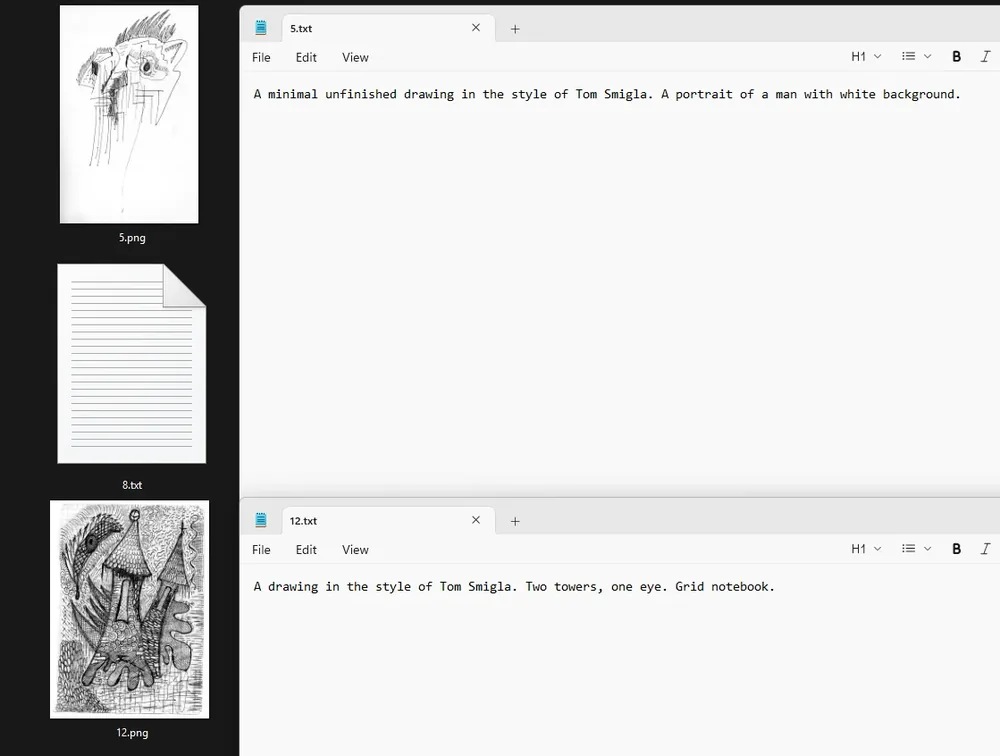Open Edit menu in 5.txt window
This screenshot has width=1000, height=756.
point(306,57)
